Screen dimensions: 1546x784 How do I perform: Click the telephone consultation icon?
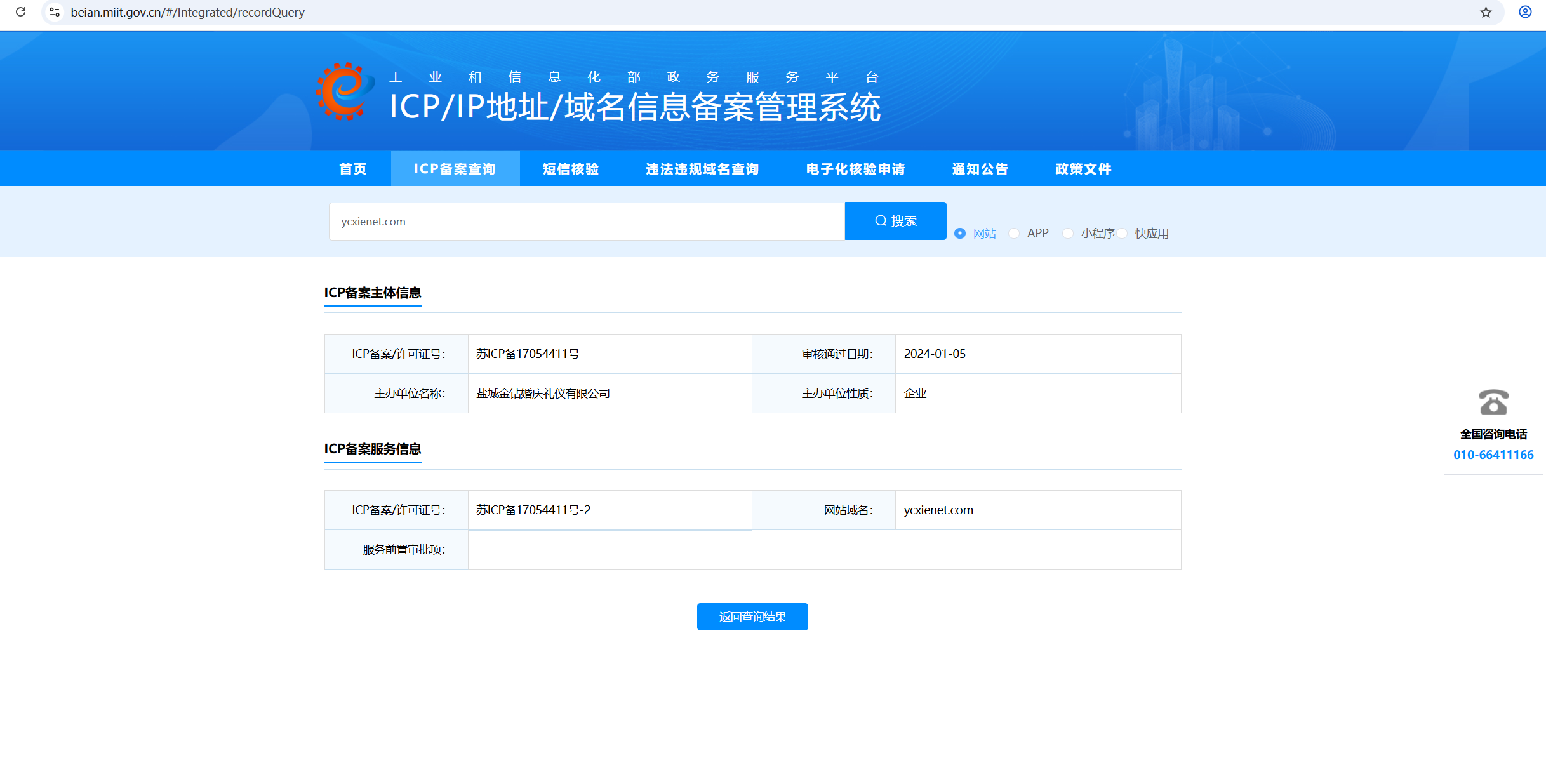(x=1493, y=402)
